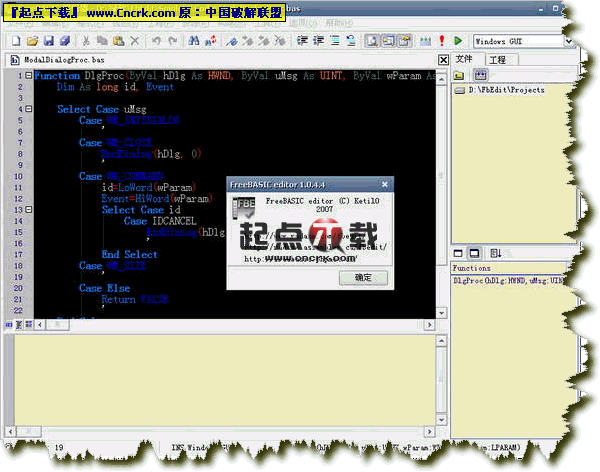Click the first property panel view icon

pyautogui.click(x=458, y=253)
